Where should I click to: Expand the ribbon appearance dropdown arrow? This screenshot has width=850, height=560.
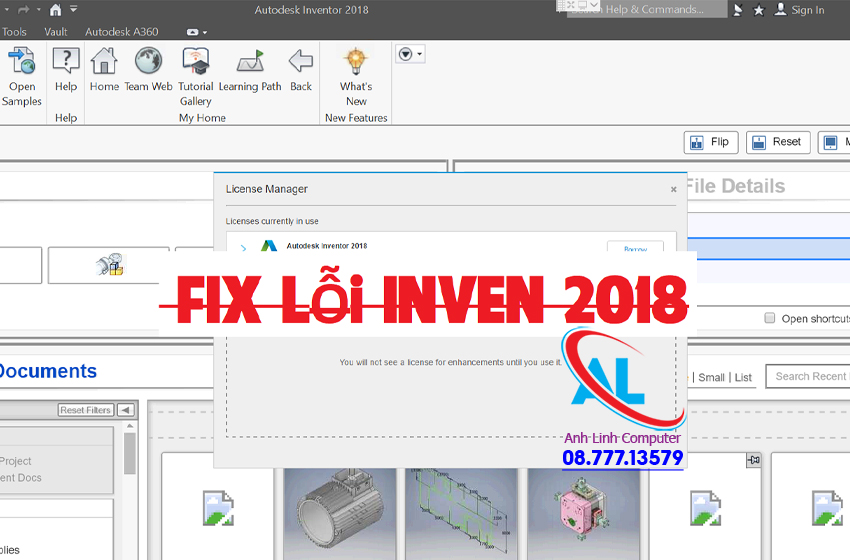410,54
